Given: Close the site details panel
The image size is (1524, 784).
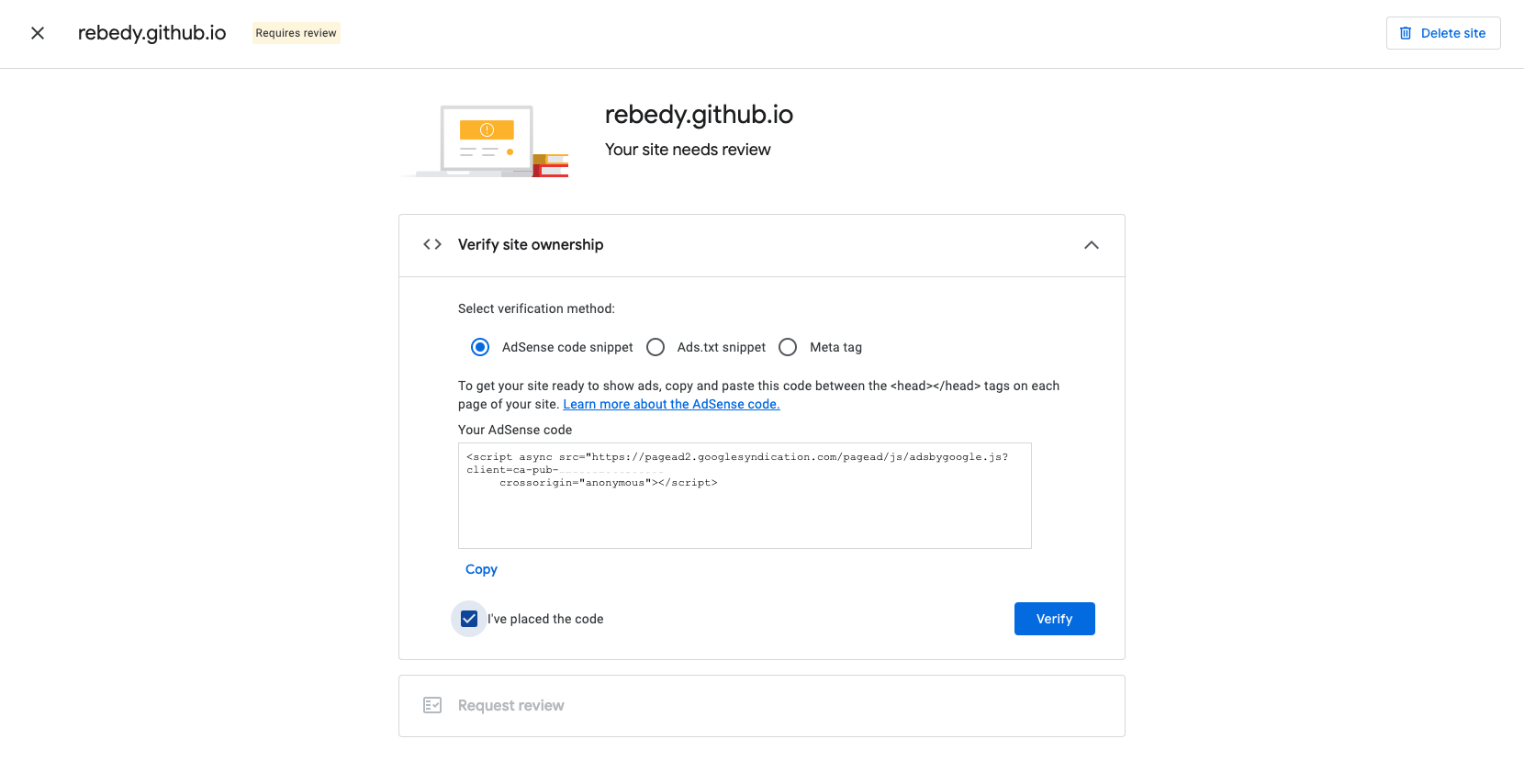Looking at the screenshot, I should pyautogui.click(x=38, y=33).
